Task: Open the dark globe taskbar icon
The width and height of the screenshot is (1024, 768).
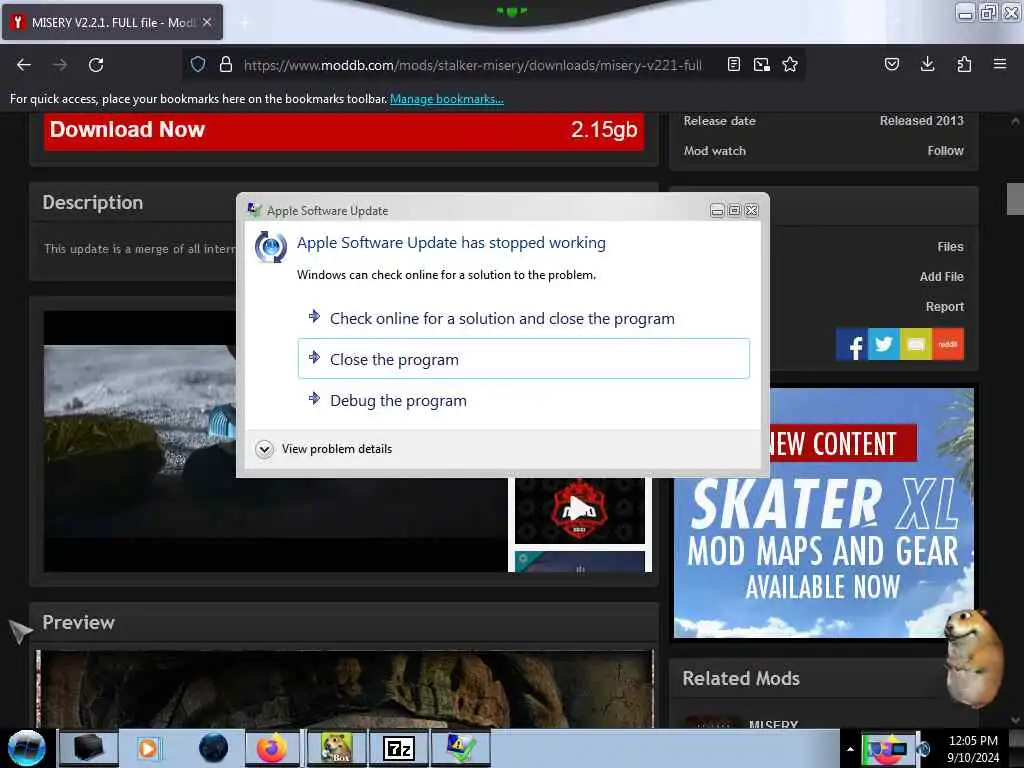Action: click(213, 748)
